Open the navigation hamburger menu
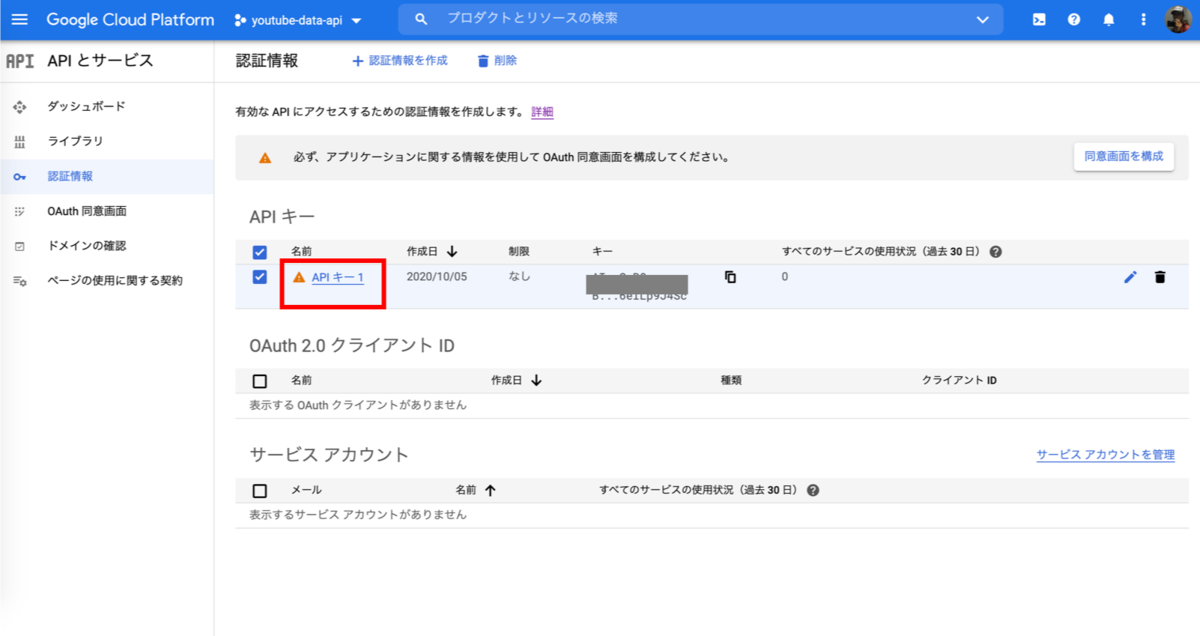Screen dimensions: 1200x636 coord(20,19)
